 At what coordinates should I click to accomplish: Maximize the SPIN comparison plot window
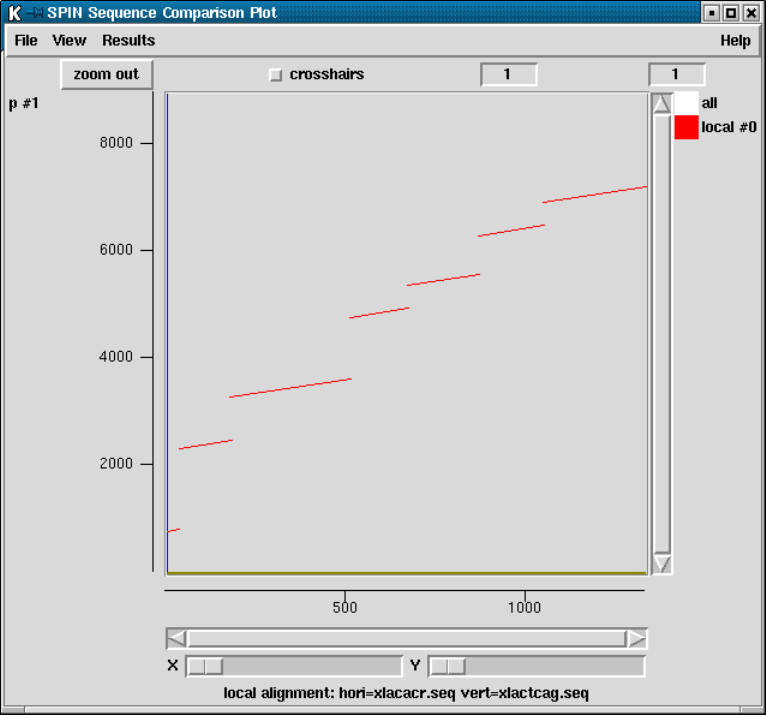pyautogui.click(x=731, y=13)
